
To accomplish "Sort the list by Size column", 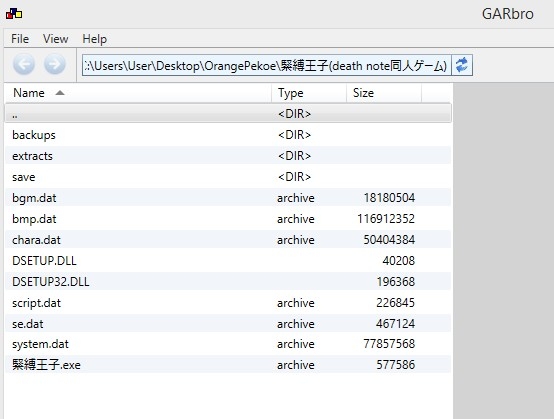I will 384,93.
